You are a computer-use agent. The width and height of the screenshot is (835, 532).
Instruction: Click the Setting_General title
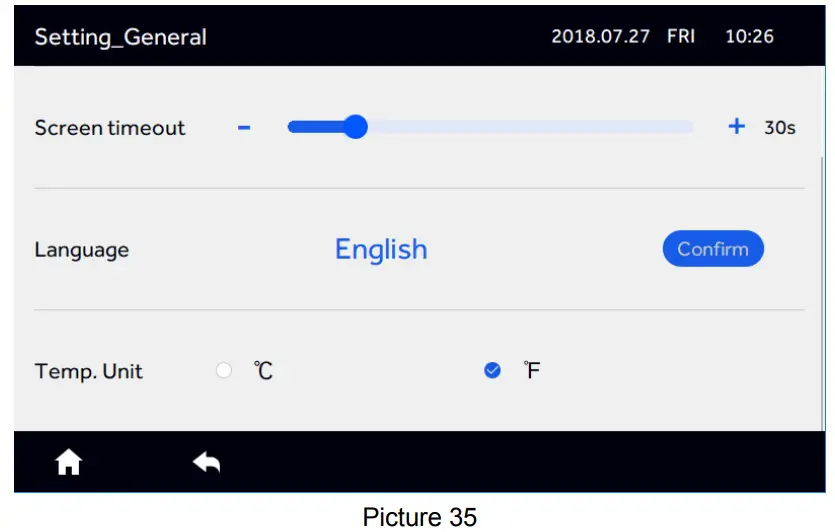[120, 37]
